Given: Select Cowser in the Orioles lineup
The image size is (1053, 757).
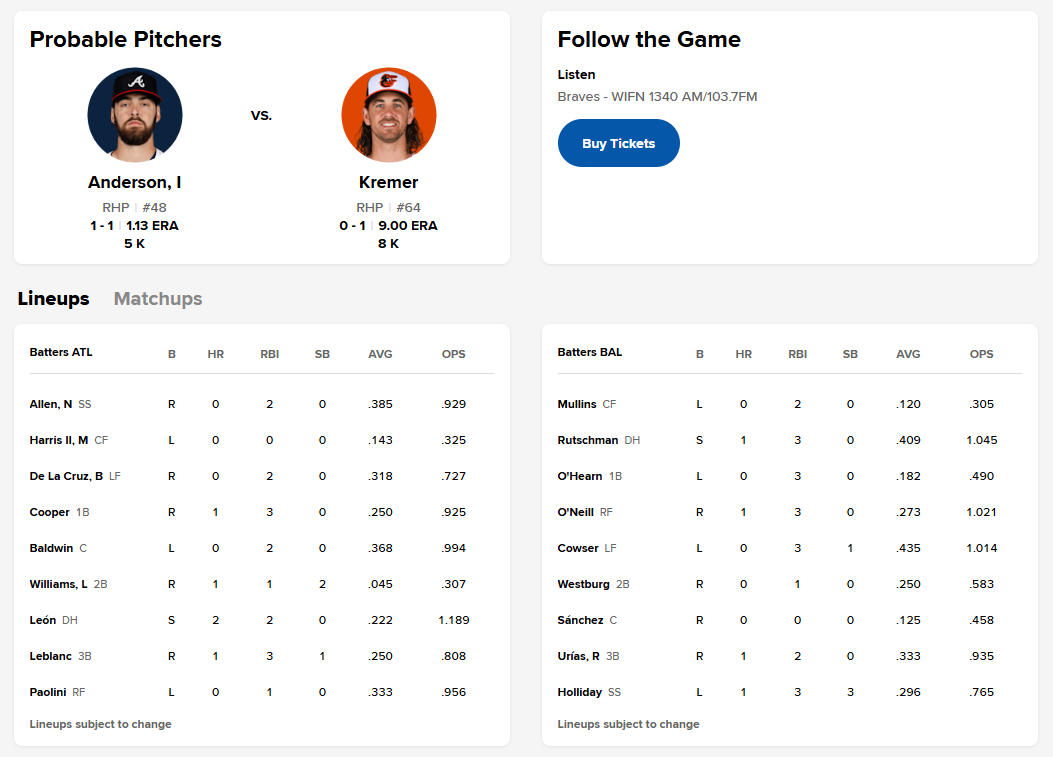Looking at the screenshot, I should tap(578, 548).
